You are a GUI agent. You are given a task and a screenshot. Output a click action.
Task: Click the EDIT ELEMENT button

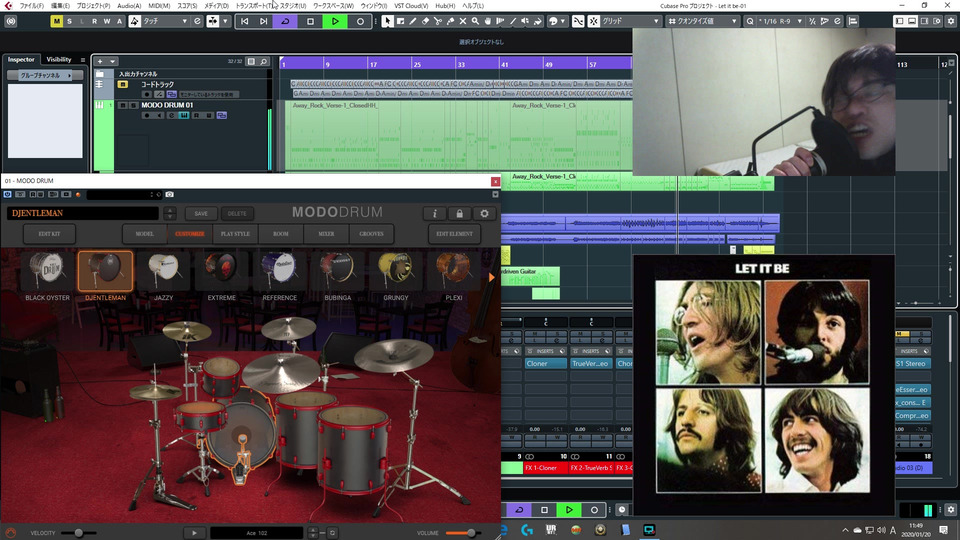pyautogui.click(x=454, y=234)
